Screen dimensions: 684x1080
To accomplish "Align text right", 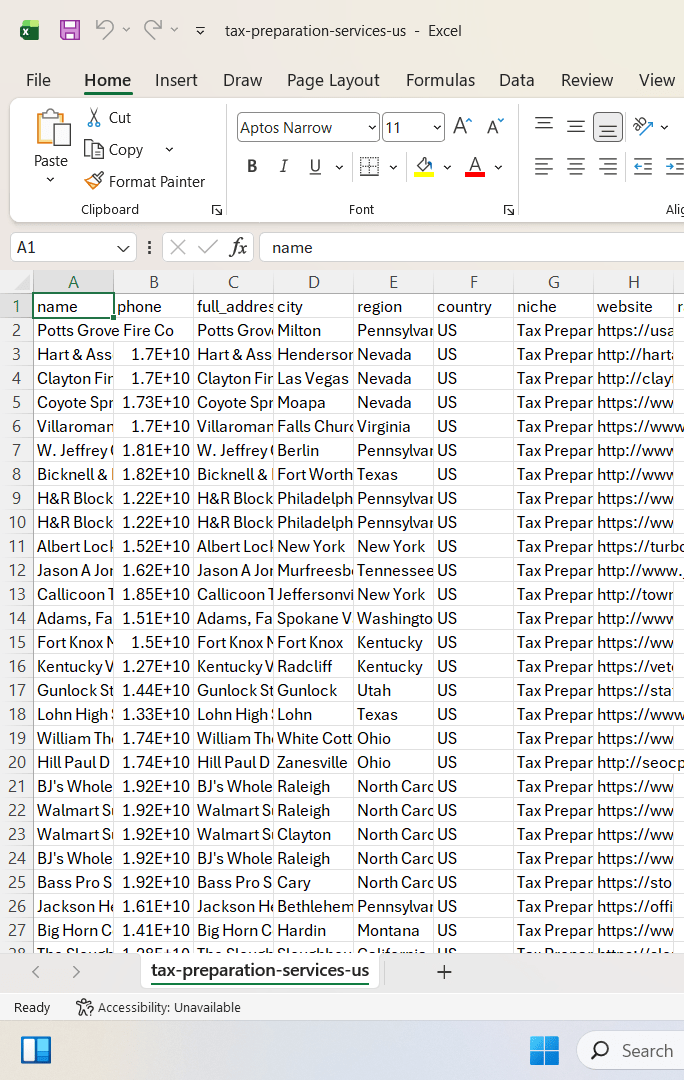I will tap(608, 166).
